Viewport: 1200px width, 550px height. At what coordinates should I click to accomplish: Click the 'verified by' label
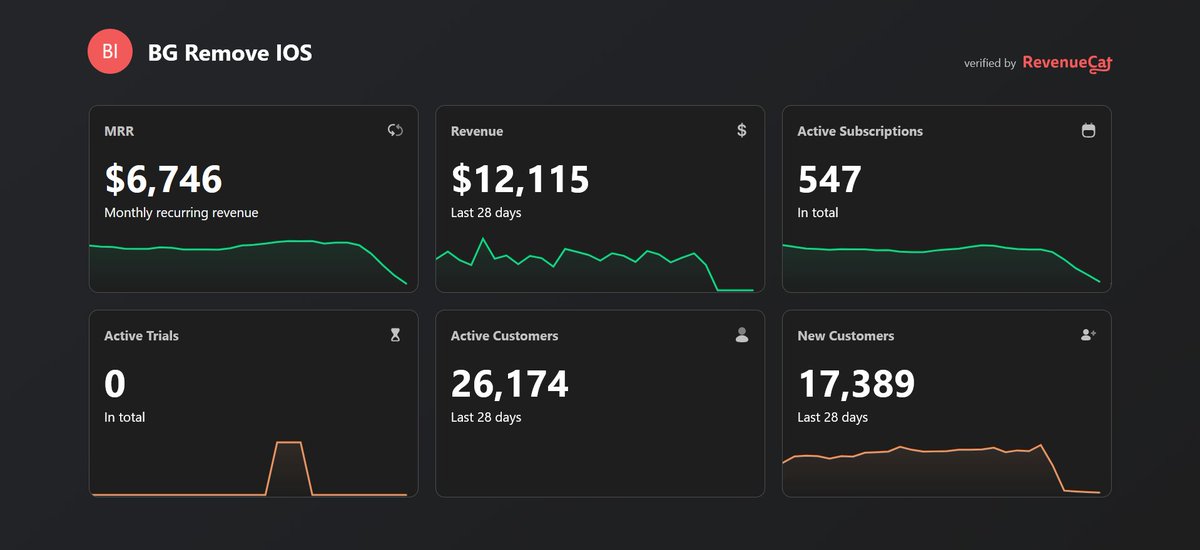(990, 63)
